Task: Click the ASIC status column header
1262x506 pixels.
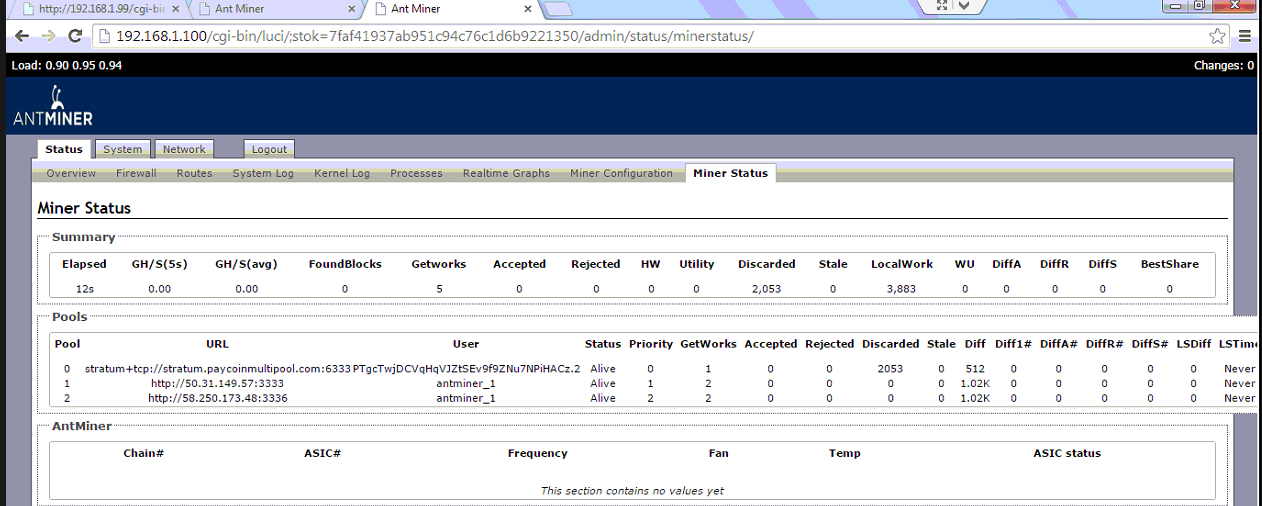Action: (1067, 453)
